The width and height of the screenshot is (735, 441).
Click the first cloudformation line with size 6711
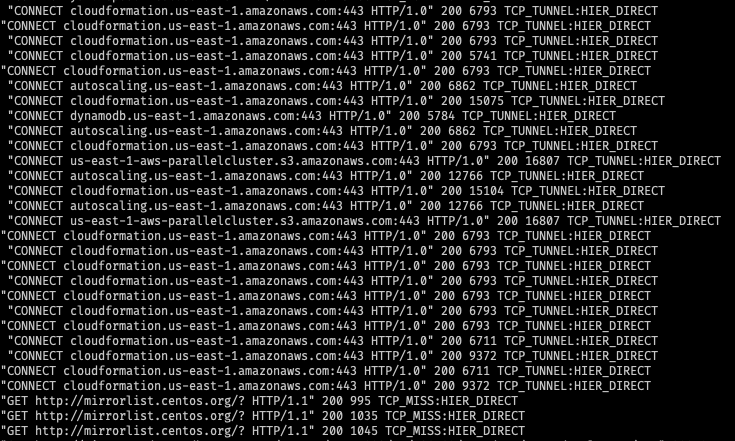[x=332, y=341]
